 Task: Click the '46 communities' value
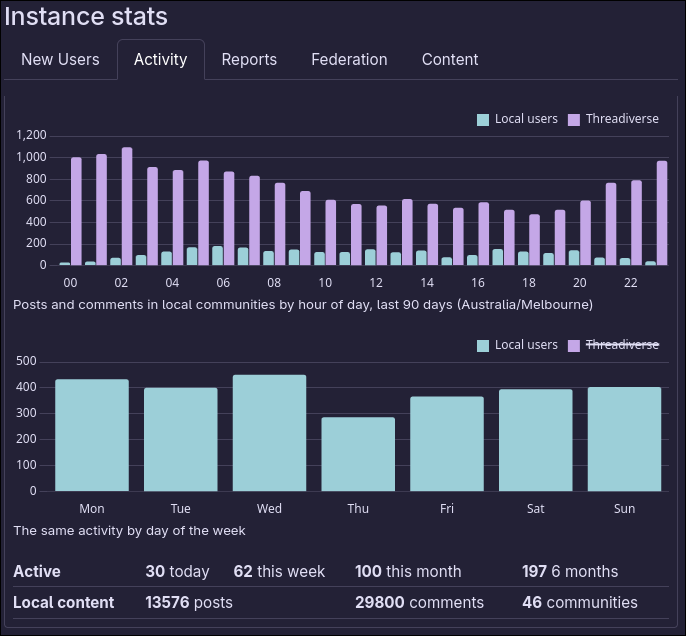point(580,603)
